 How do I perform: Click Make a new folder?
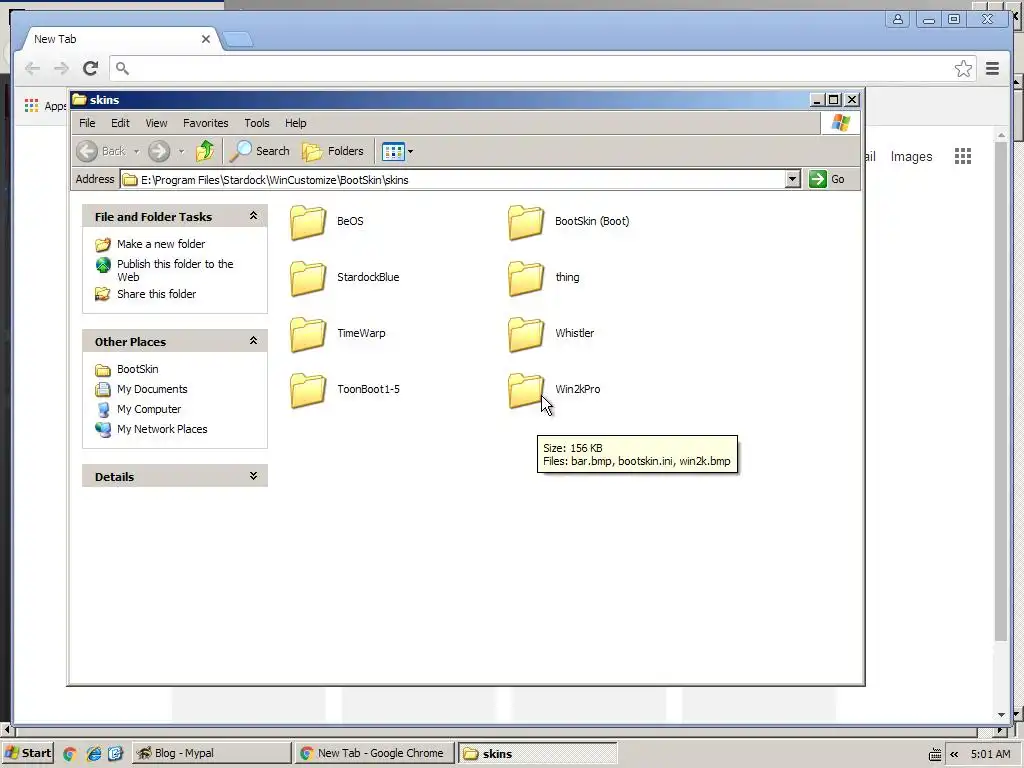161,244
